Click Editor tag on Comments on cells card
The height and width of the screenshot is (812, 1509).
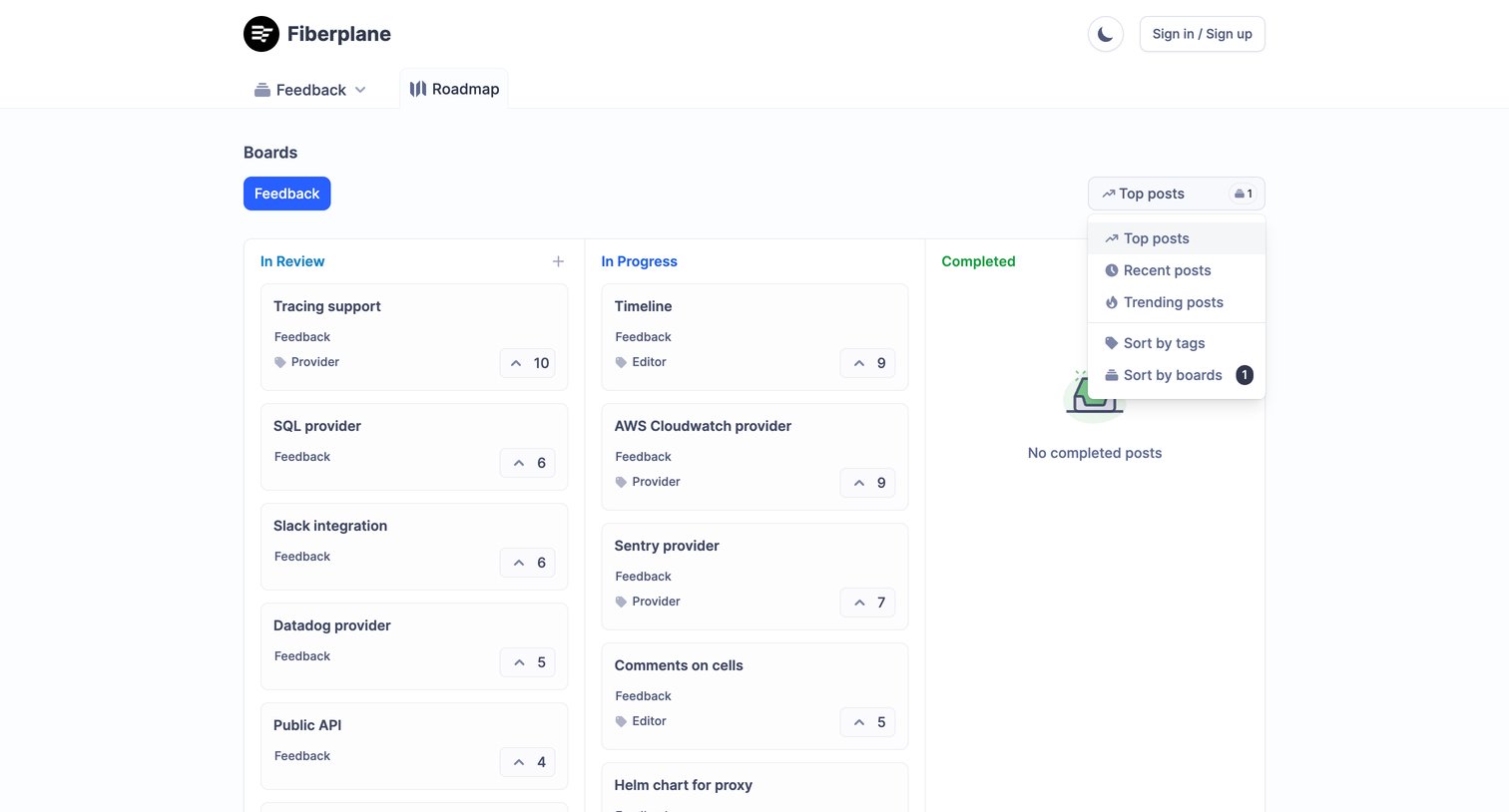(x=641, y=721)
